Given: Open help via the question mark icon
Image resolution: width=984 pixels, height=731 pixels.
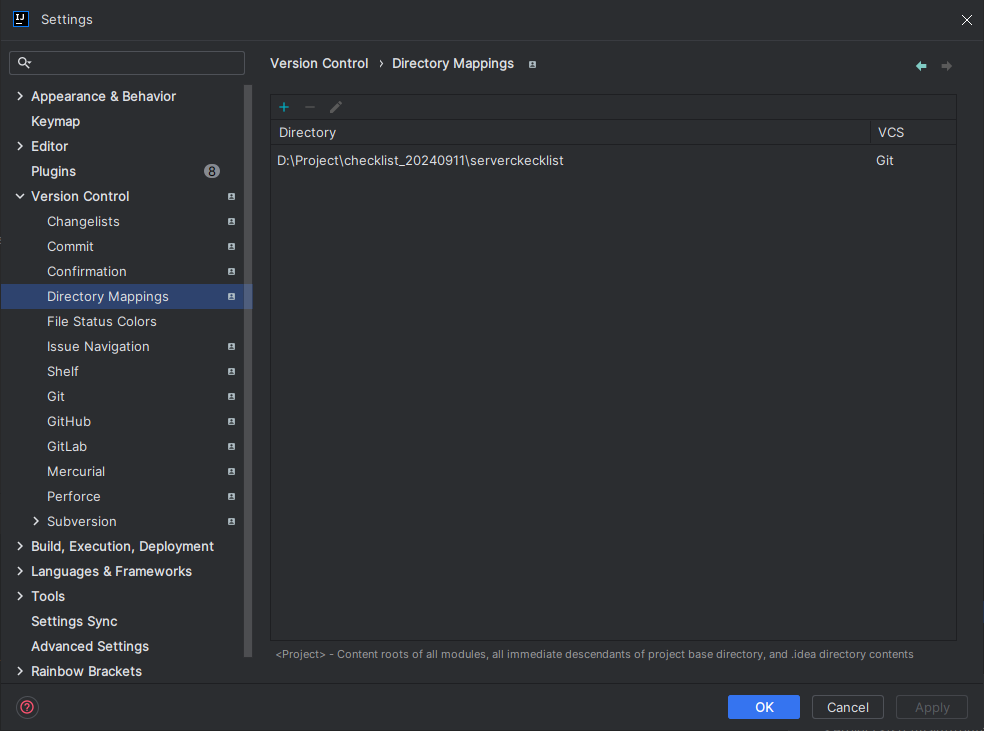Looking at the screenshot, I should point(28,707).
